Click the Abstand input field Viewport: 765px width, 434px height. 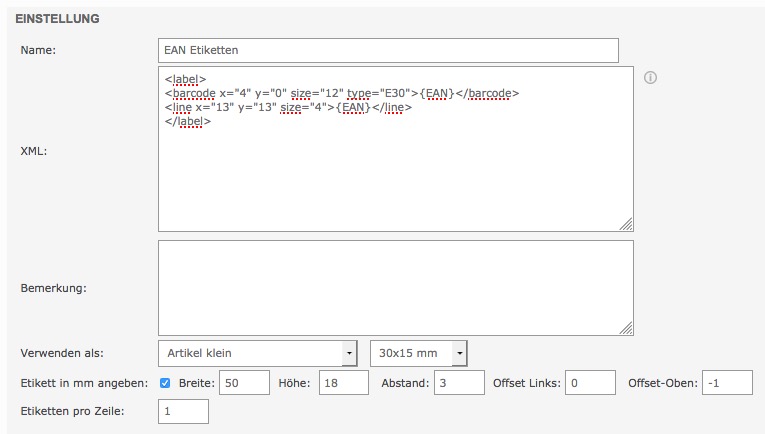459,383
